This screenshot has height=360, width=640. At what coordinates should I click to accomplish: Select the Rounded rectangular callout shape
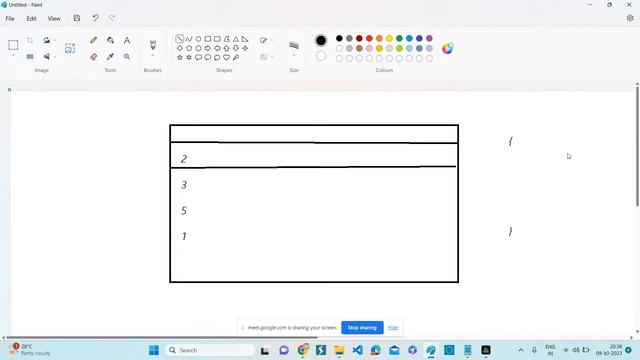pos(198,58)
